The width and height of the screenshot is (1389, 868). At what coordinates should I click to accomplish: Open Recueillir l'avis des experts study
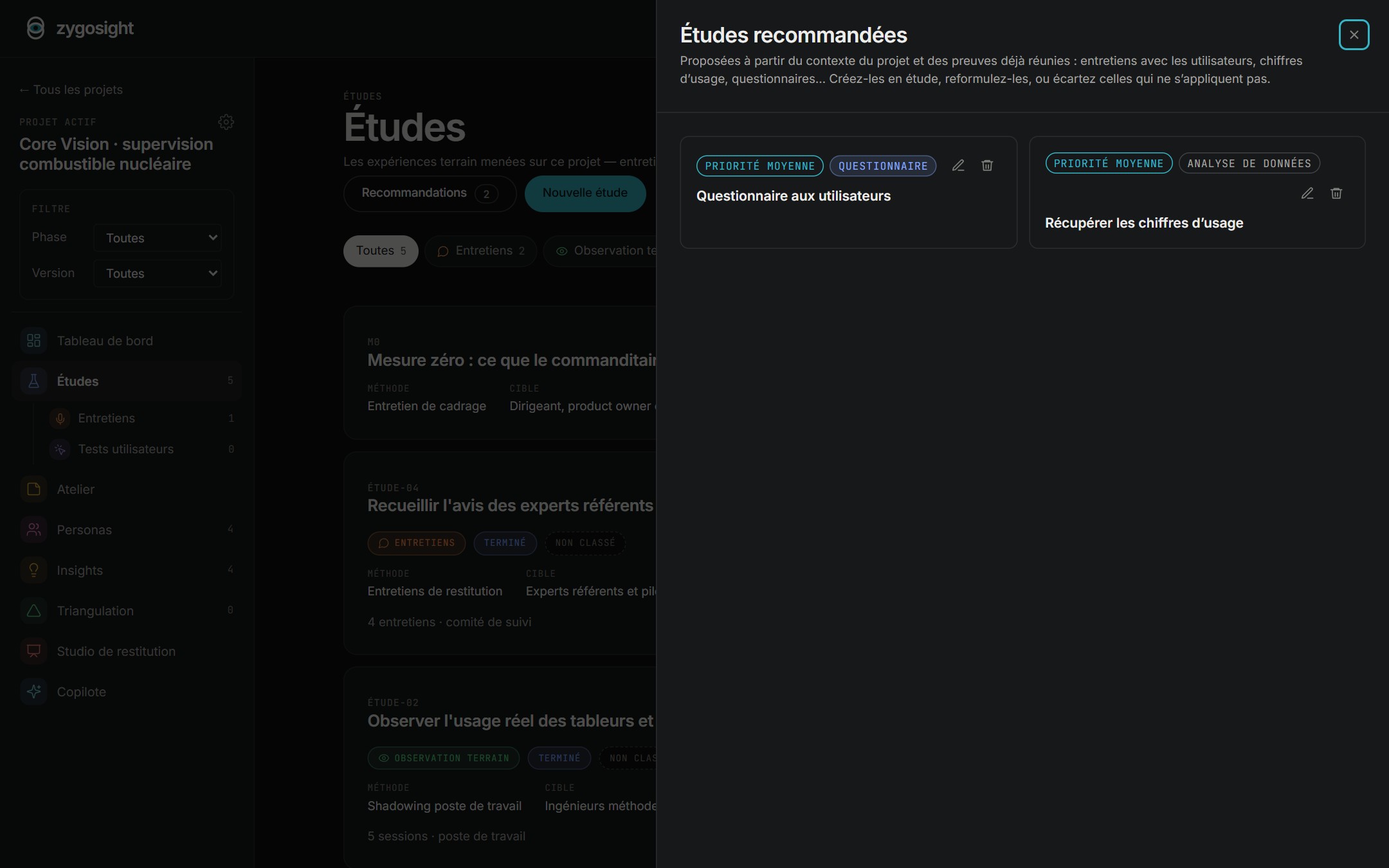[x=500, y=553]
